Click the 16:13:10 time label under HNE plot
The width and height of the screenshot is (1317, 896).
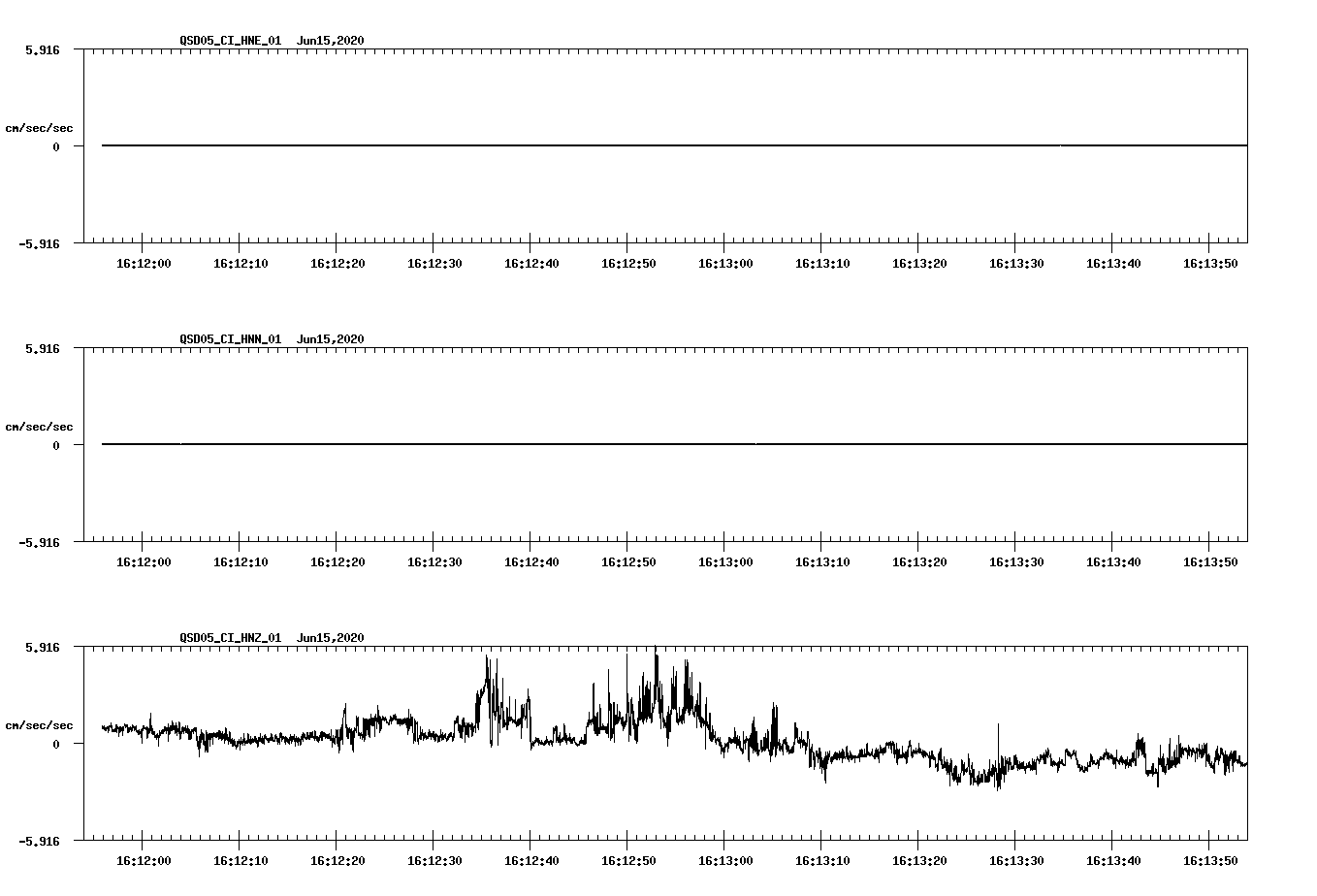822,264
